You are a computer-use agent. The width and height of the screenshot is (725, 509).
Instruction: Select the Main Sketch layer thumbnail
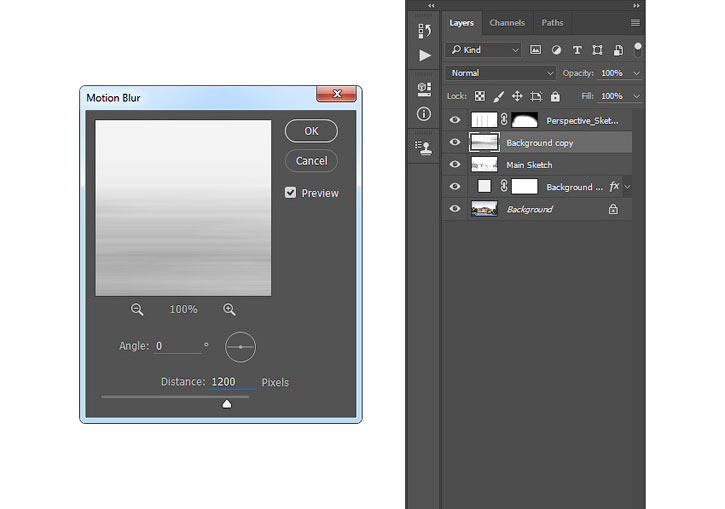[484, 164]
